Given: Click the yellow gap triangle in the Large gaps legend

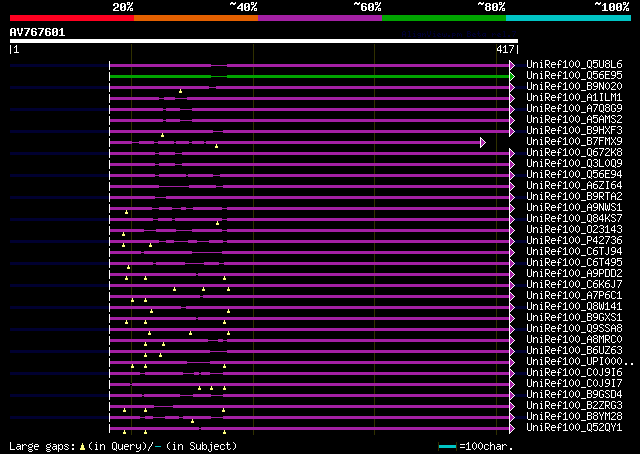Looking at the screenshot, I should coord(82,447).
